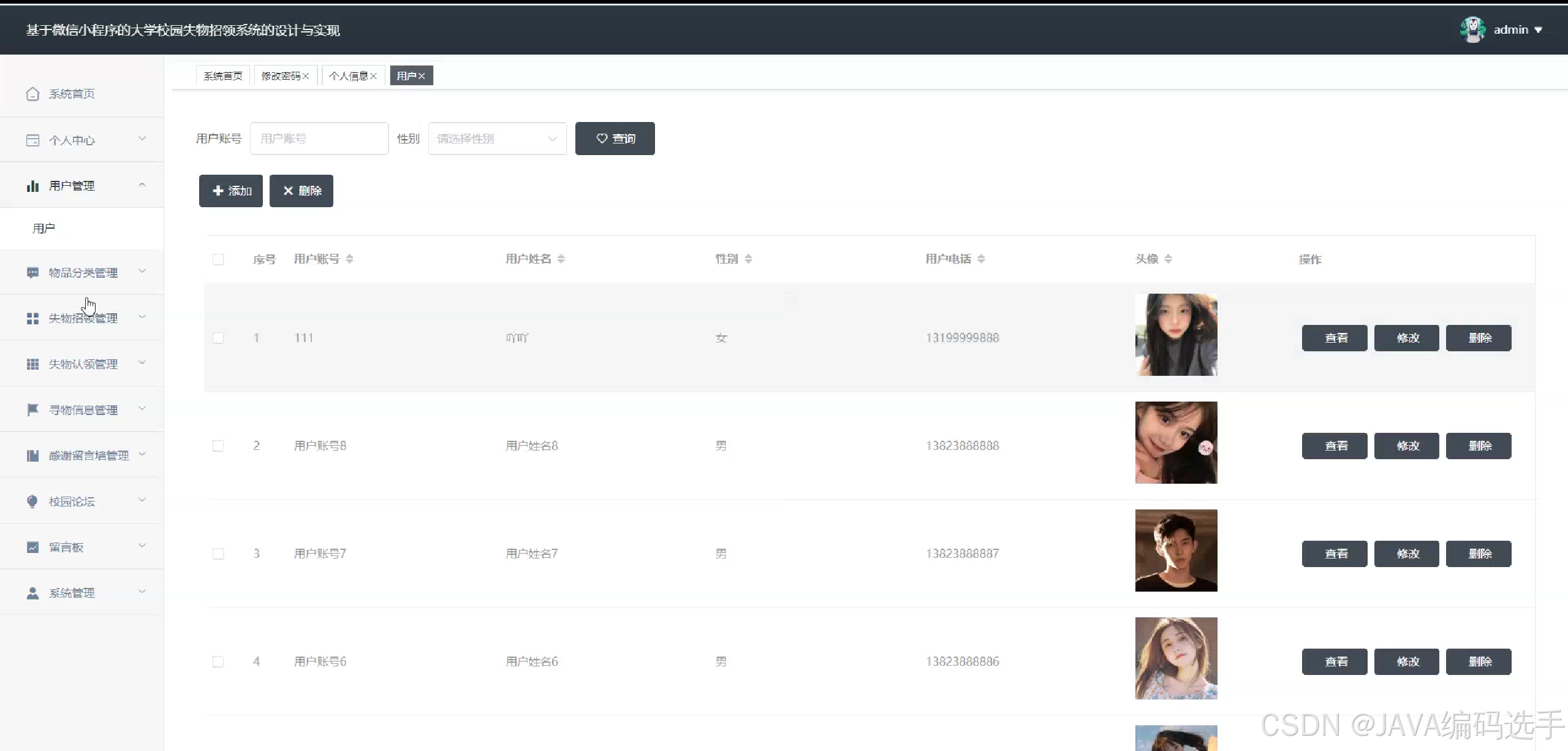Click the card icon beside 个人中心
Screen dimensions: 1568x751
(x=33, y=140)
